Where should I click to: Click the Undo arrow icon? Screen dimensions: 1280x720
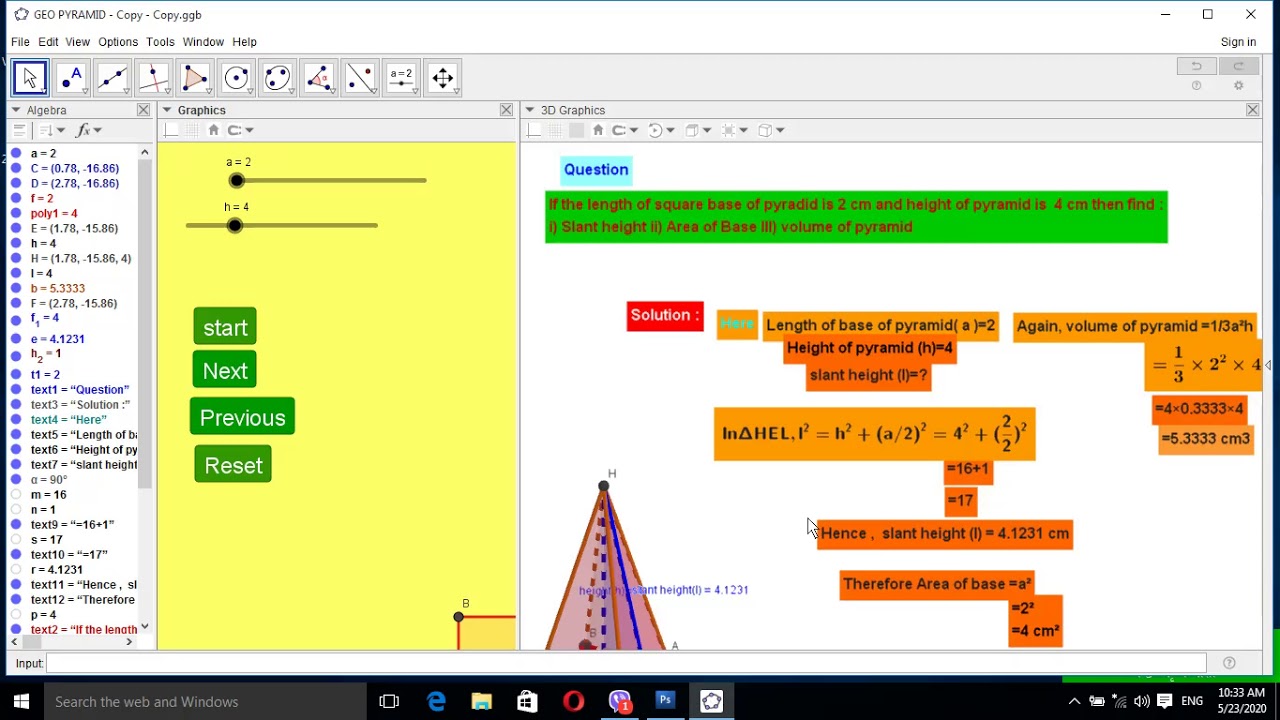tap(1196, 66)
